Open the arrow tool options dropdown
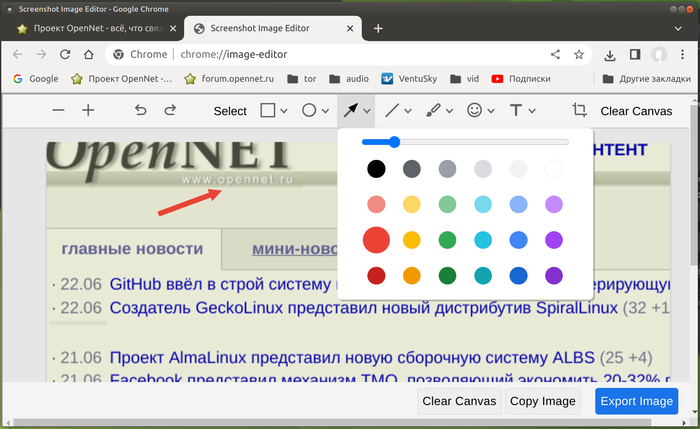700x429 pixels. (368, 111)
